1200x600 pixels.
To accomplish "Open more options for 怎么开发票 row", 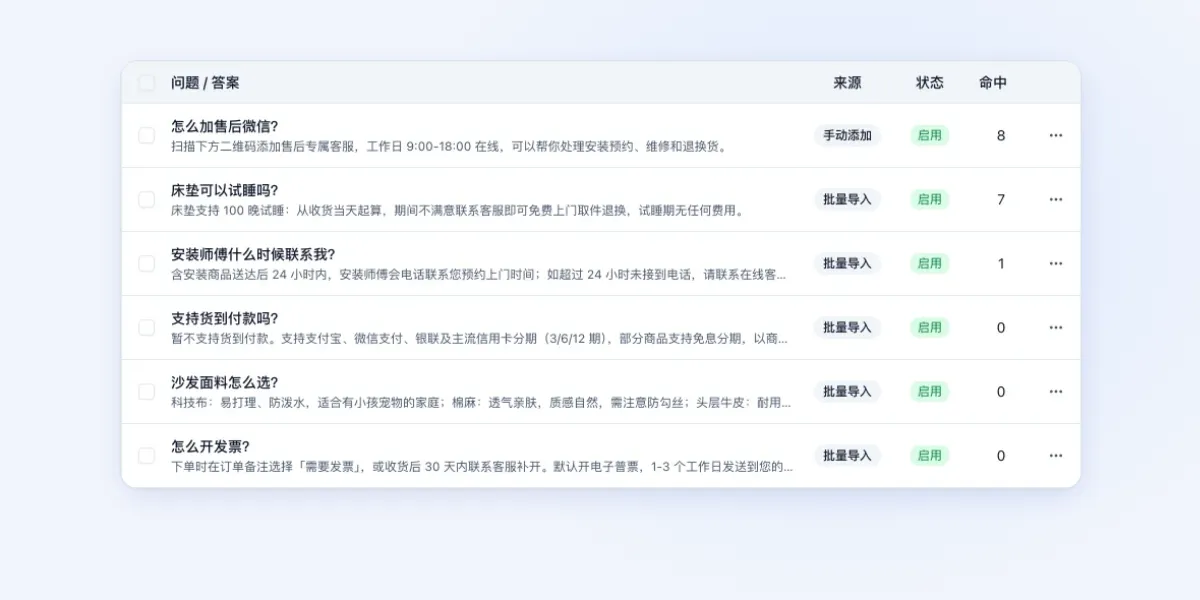I will pyautogui.click(x=1055, y=455).
